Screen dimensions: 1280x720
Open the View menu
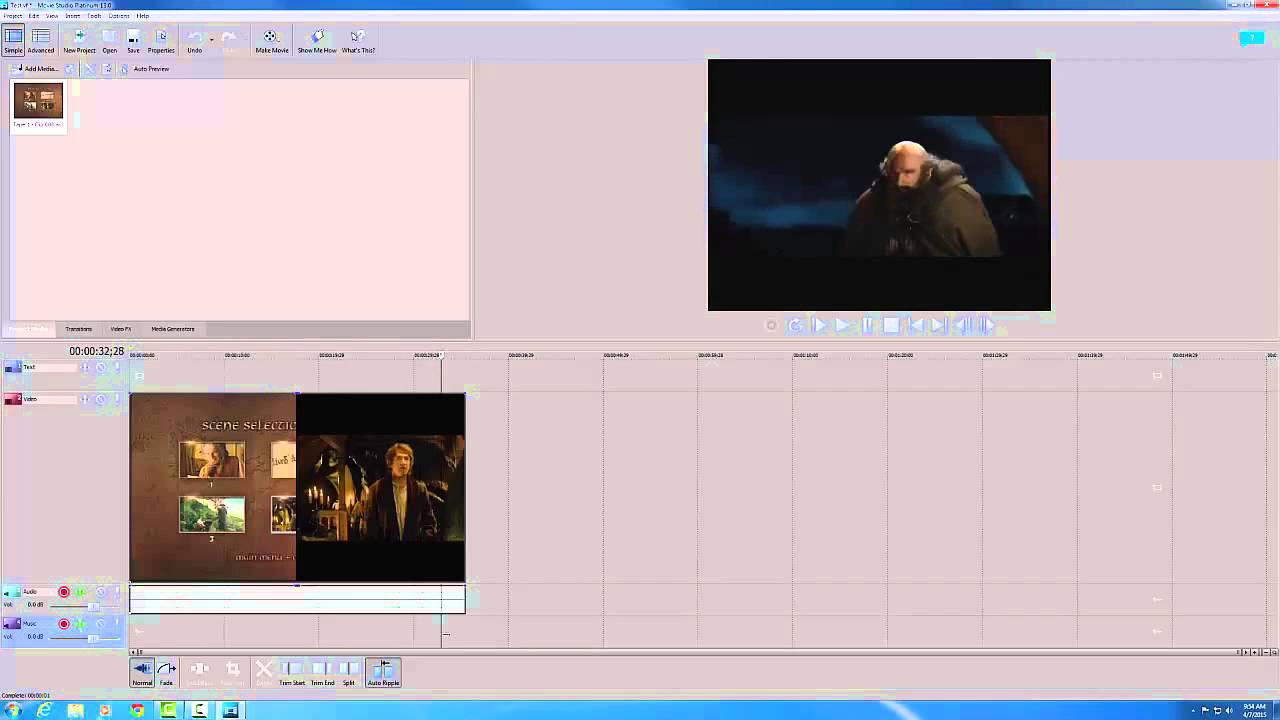pyautogui.click(x=52, y=16)
